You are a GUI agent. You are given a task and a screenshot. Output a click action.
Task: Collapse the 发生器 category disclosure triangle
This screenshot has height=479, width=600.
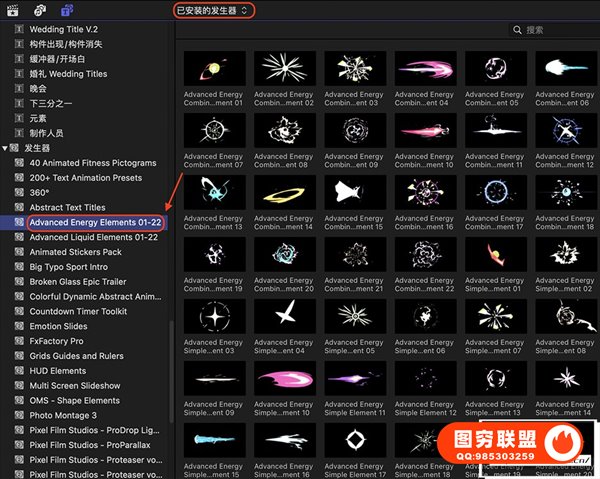coord(5,148)
